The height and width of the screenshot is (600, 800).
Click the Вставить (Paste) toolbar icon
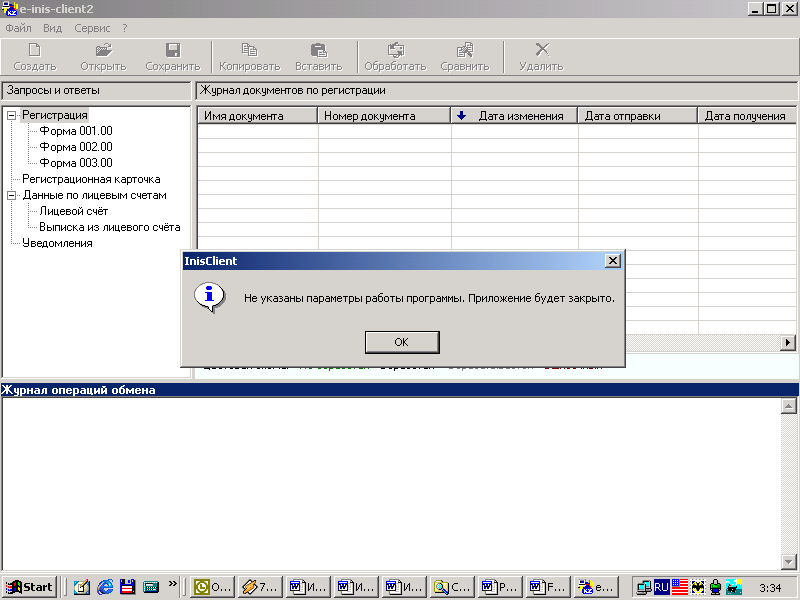click(319, 50)
